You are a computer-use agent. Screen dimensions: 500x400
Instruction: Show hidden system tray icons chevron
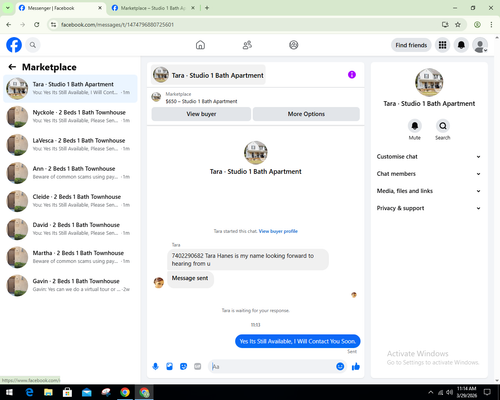(431, 392)
